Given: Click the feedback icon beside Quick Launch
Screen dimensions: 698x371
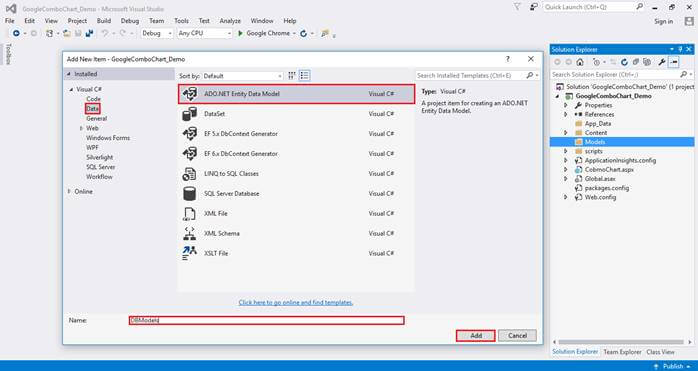Looking at the screenshot, I should (x=534, y=7).
